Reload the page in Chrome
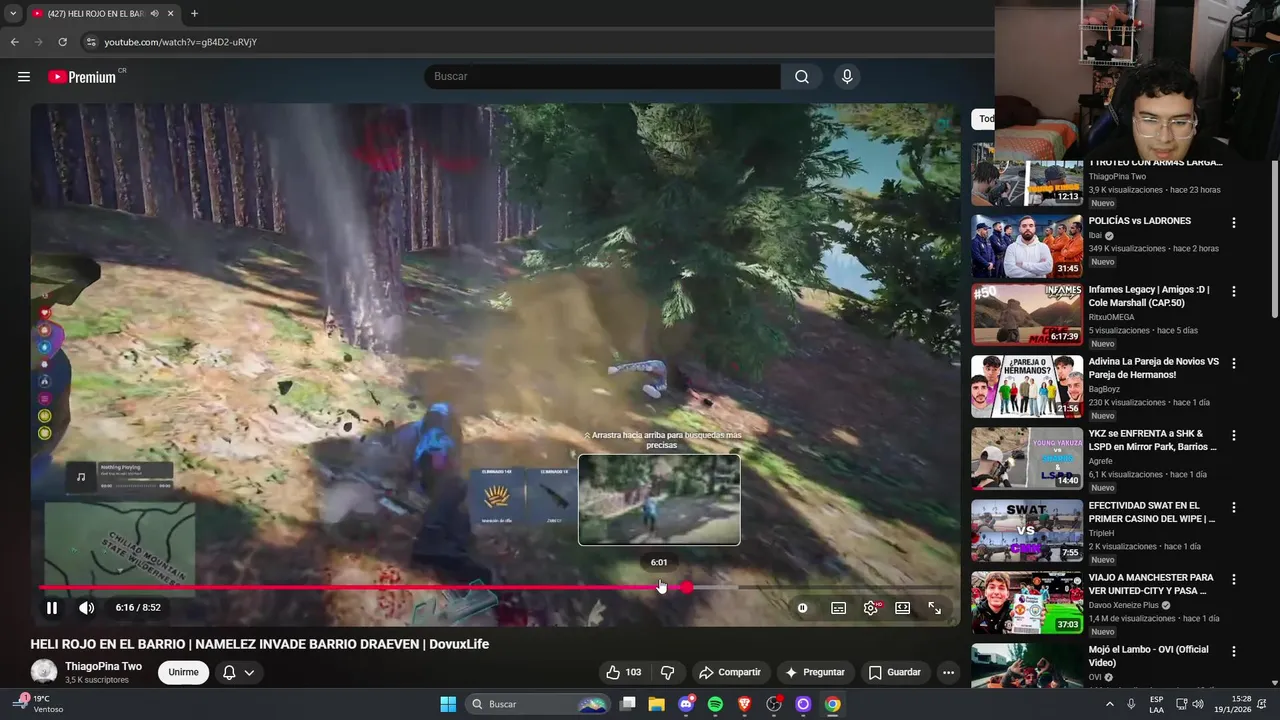 (63, 42)
